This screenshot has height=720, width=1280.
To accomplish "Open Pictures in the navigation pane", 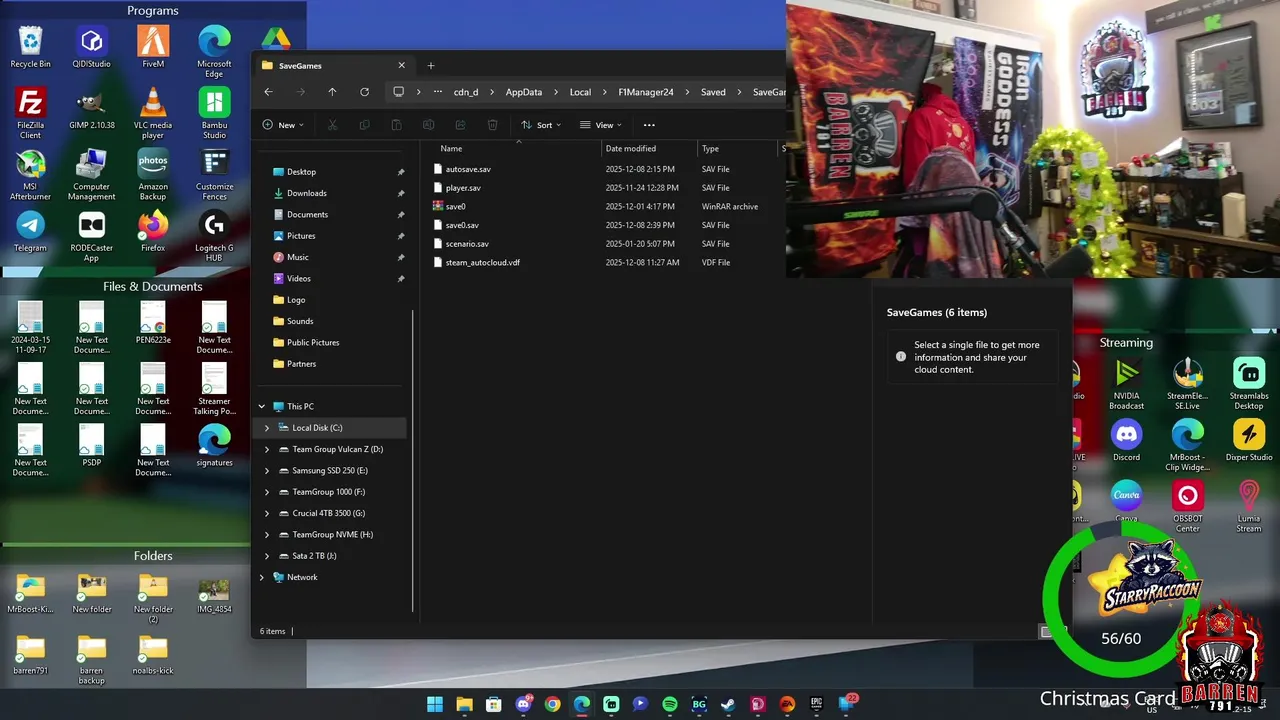I will pyautogui.click(x=301, y=236).
